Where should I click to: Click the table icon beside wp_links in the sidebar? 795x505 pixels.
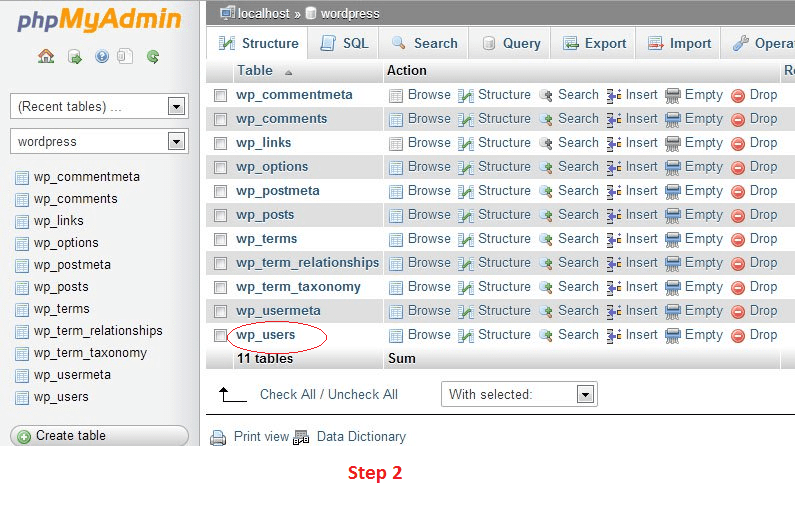(22, 222)
